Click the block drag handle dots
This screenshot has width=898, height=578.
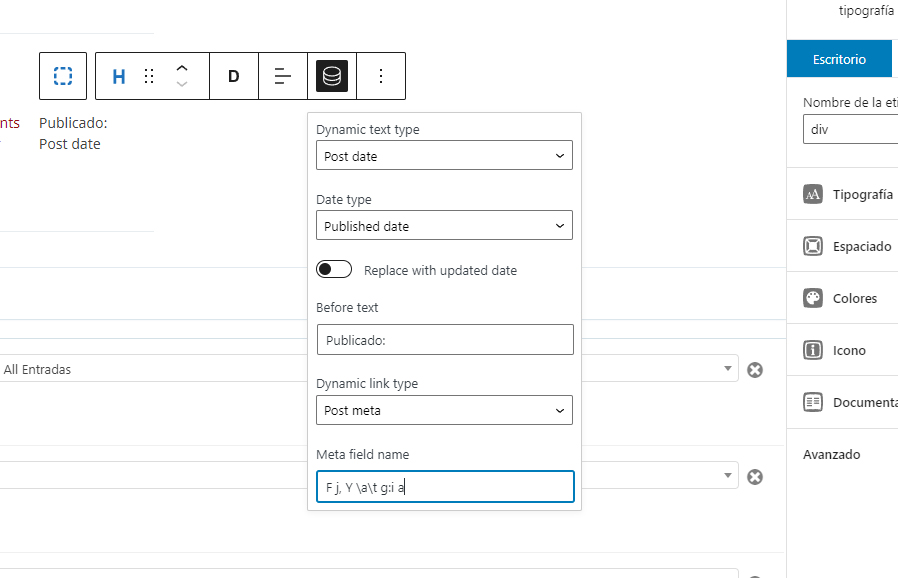pos(149,76)
